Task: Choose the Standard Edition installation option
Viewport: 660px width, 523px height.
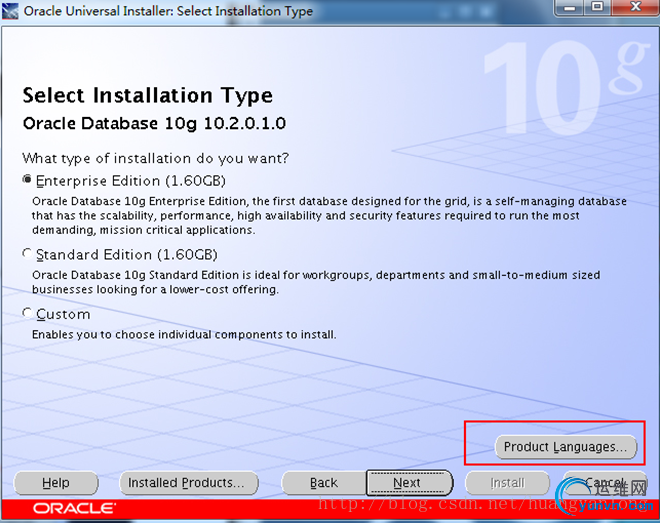Action: pos(27,254)
